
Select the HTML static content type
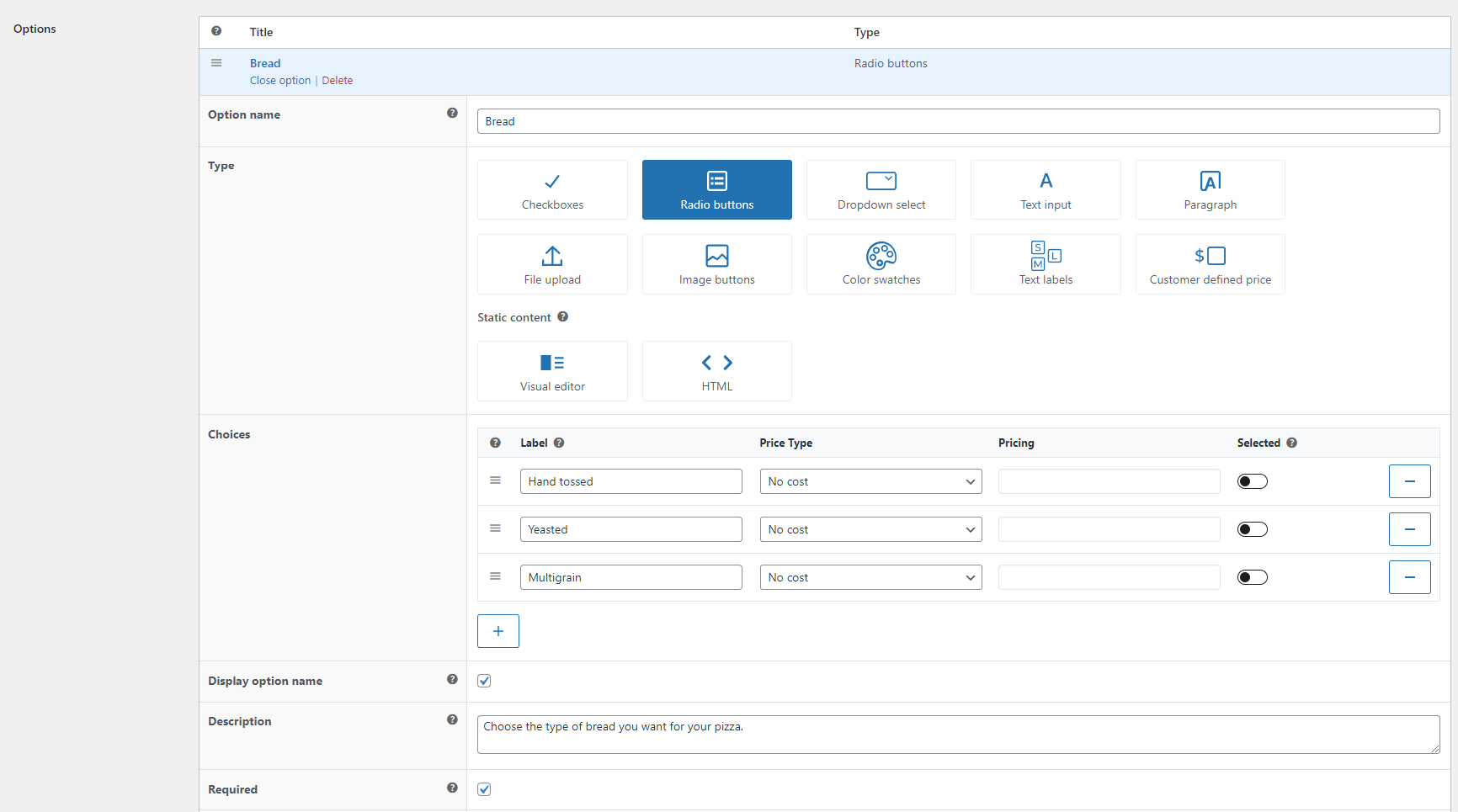point(716,371)
